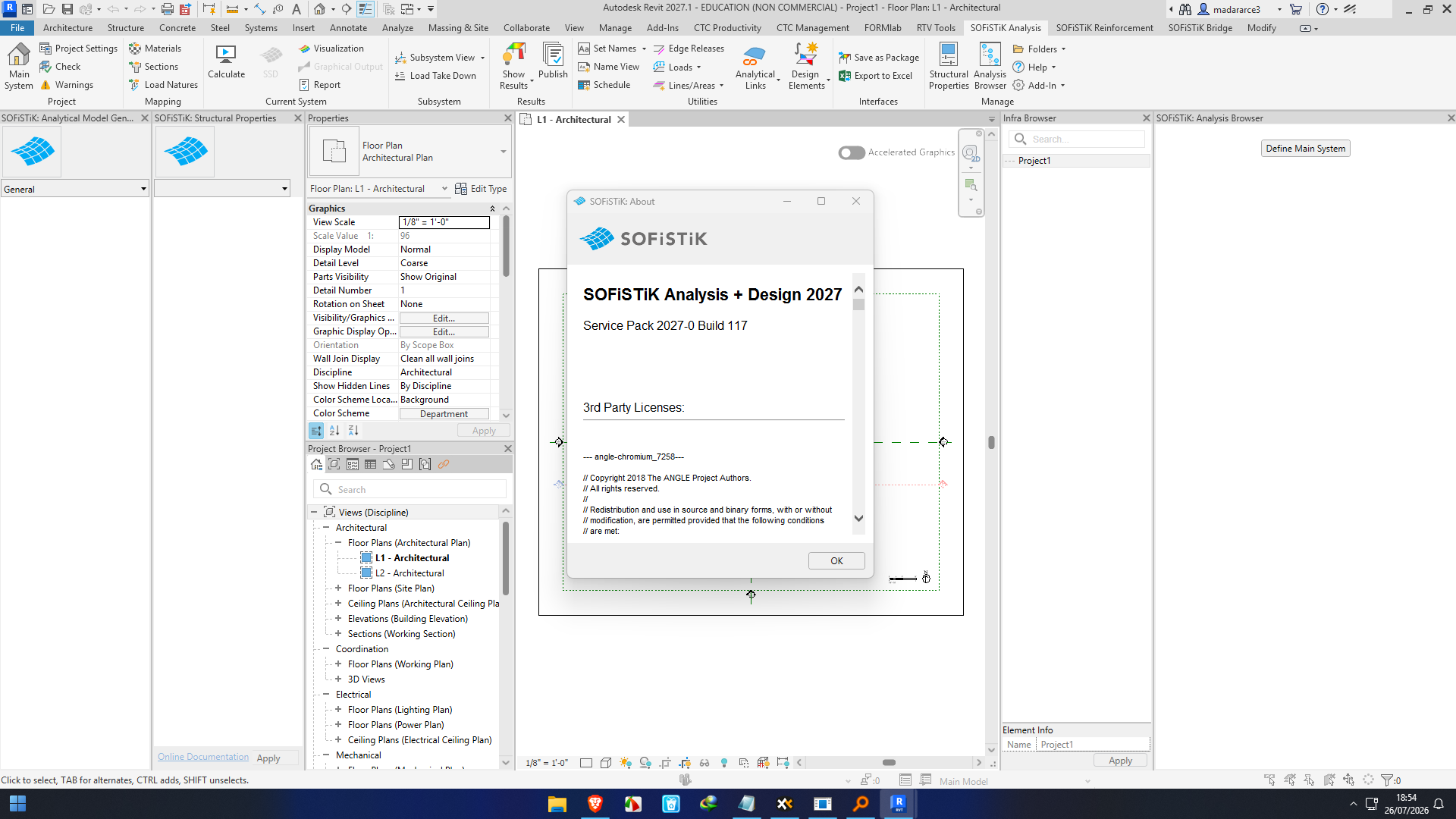
Task: Open Materials mapping
Action: pyautogui.click(x=155, y=49)
